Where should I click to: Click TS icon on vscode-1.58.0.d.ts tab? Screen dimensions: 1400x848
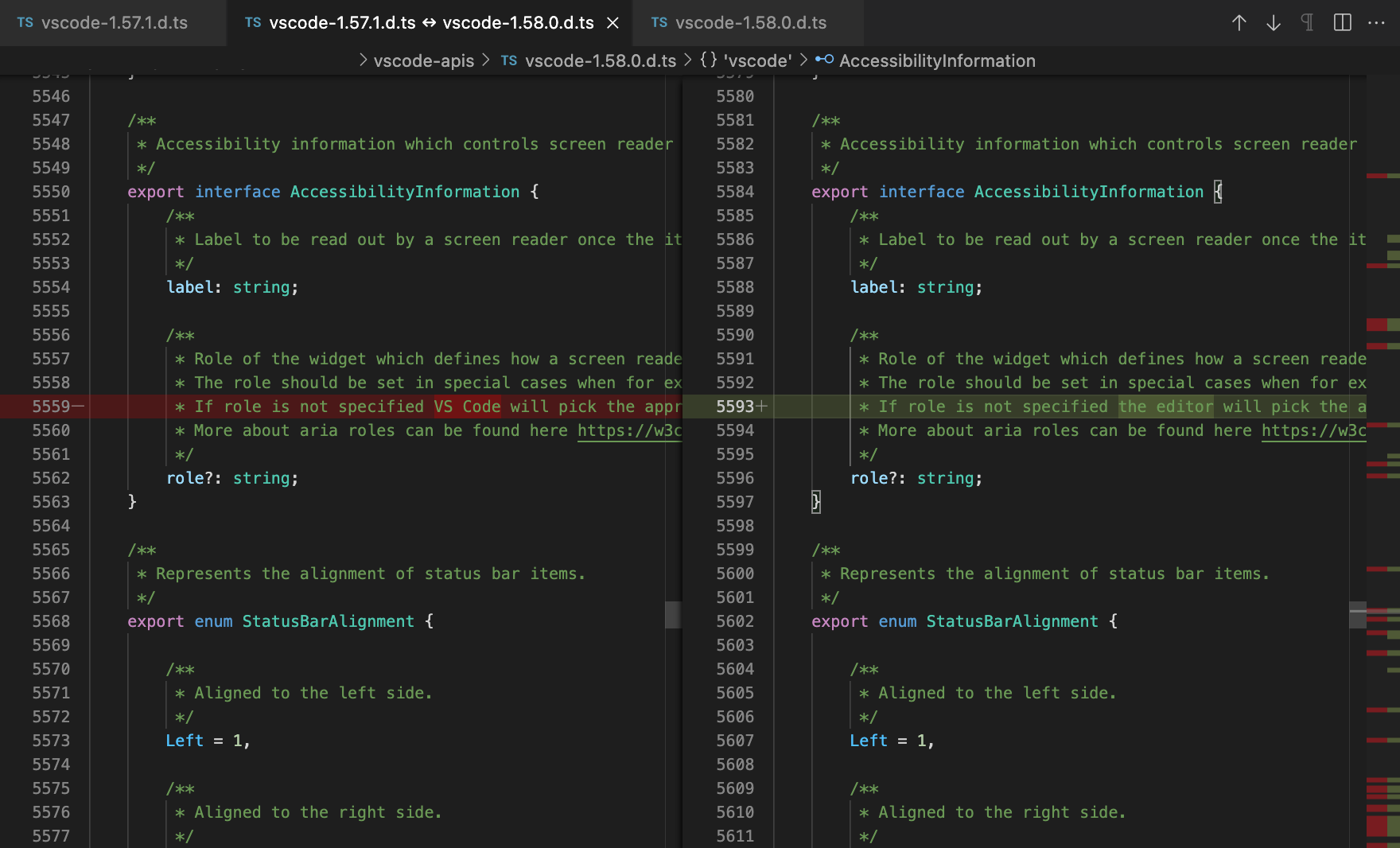click(659, 23)
